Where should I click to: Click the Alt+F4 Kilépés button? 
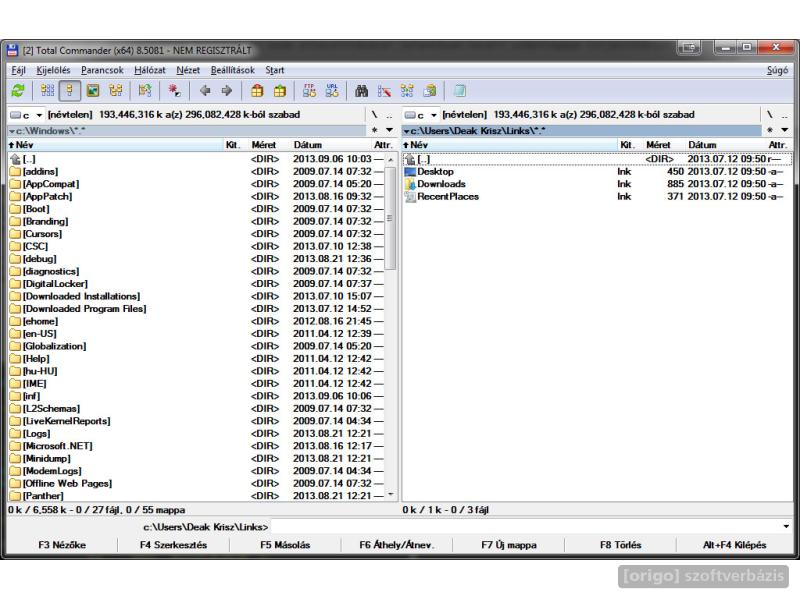(735, 545)
